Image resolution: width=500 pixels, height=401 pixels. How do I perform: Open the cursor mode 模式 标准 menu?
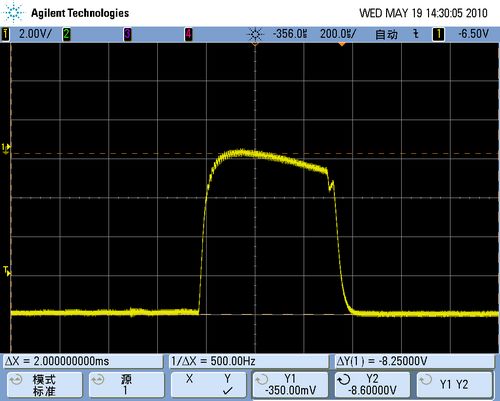pyautogui.click(x=44, y=384)
